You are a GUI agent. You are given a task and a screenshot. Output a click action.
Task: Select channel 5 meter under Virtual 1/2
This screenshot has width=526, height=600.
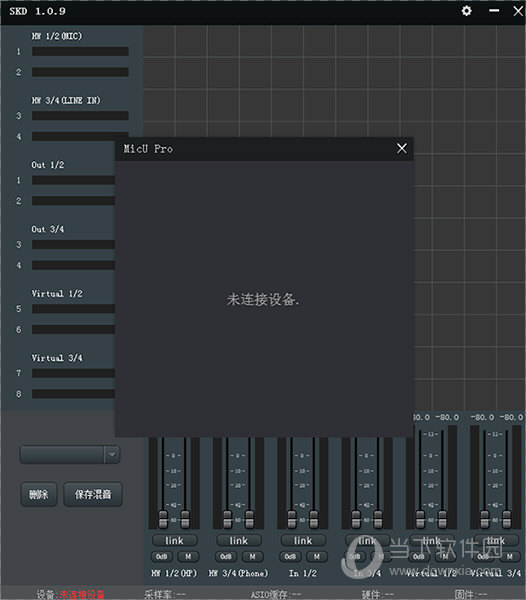click(73, 309)
